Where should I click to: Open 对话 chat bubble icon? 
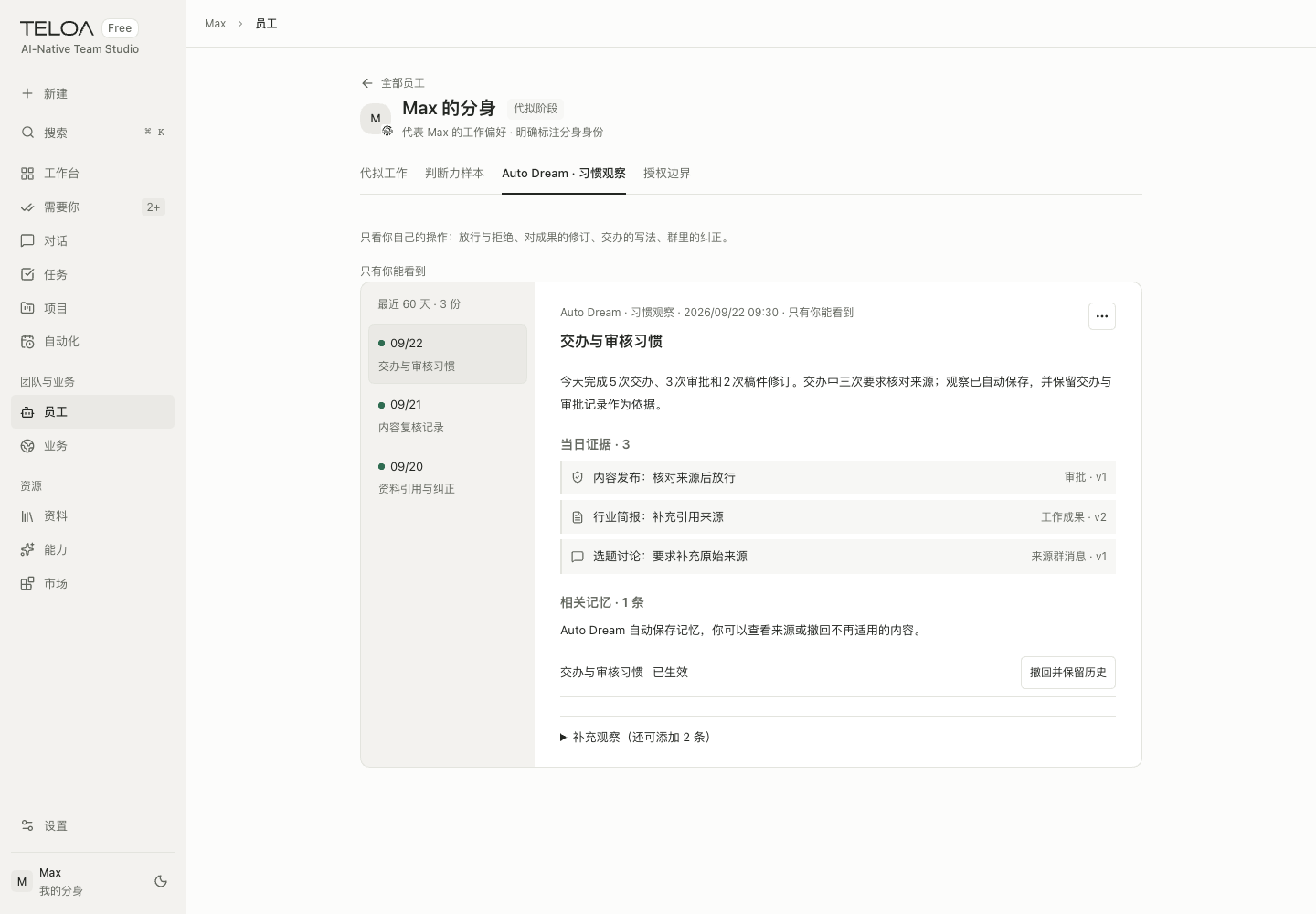point(27,241)
